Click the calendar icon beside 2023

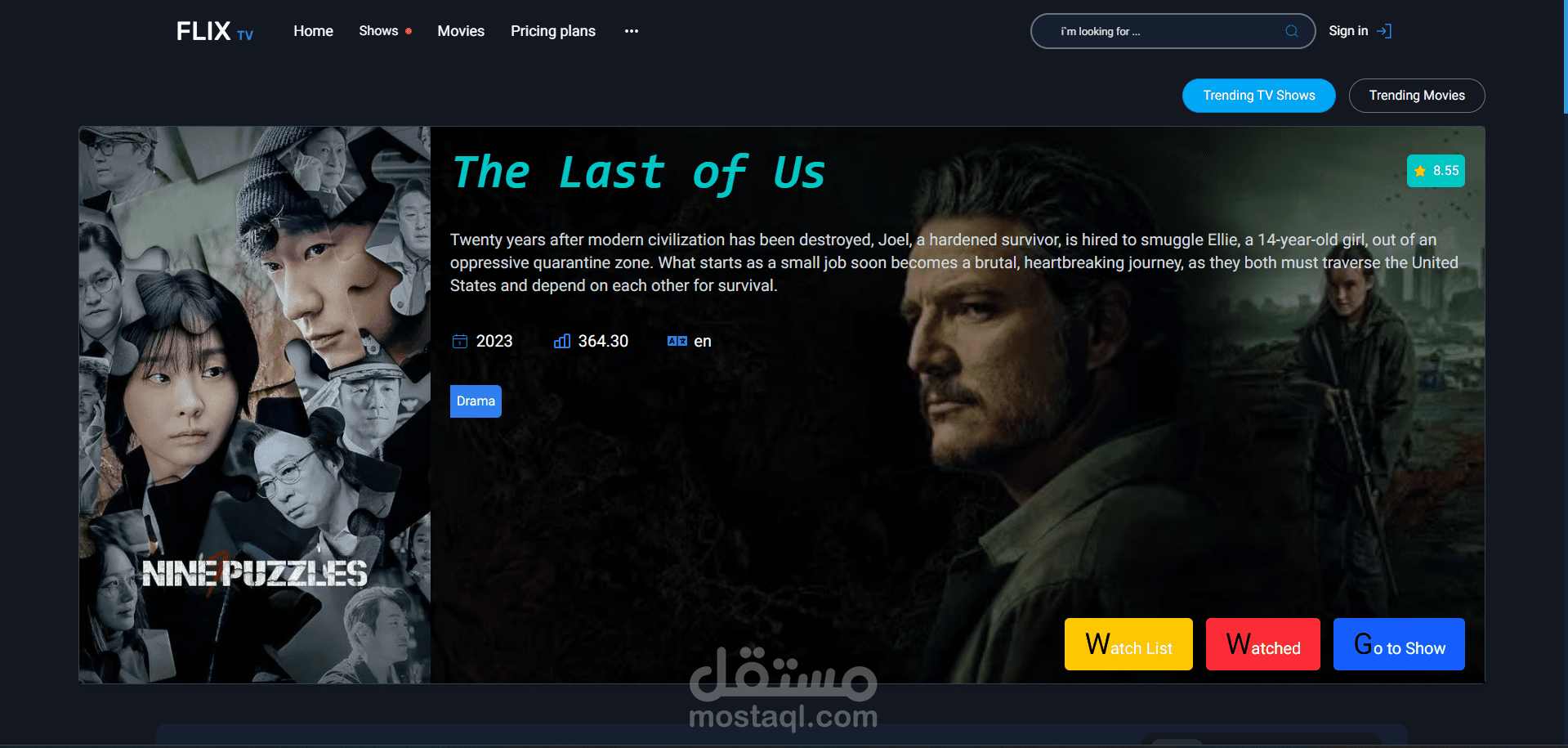click(460, 341)
